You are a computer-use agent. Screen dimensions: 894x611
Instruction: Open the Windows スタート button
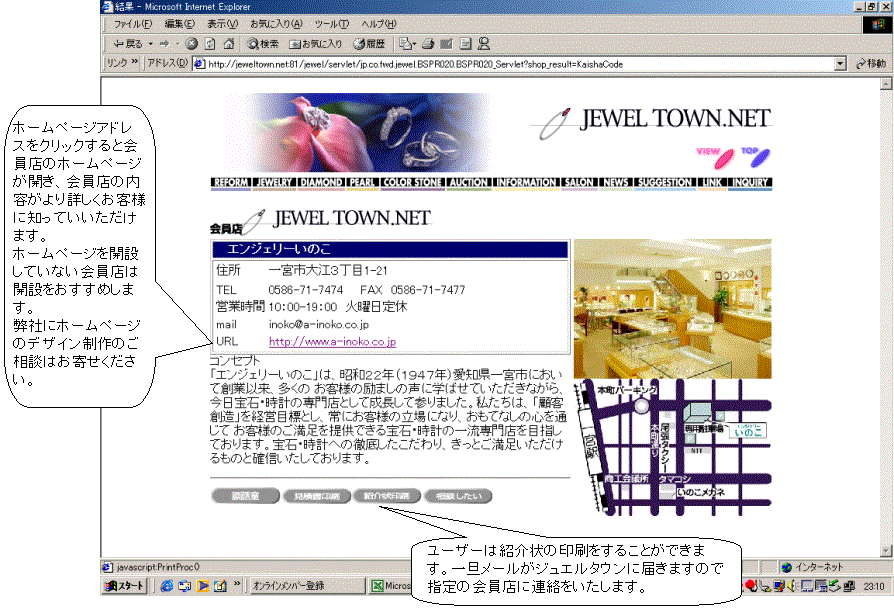coord(125,585)
